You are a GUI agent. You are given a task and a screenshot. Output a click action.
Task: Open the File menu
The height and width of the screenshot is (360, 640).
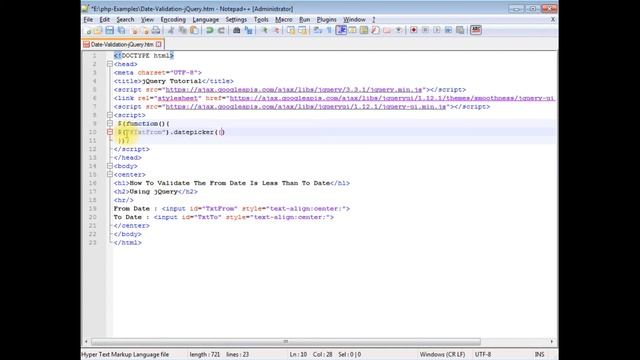pos(88,20)
